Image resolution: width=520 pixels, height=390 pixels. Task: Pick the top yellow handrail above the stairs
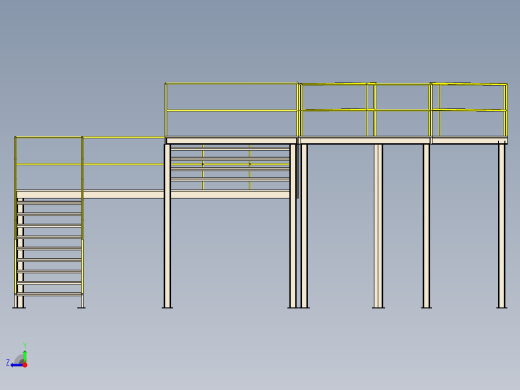tap(49, 137)
